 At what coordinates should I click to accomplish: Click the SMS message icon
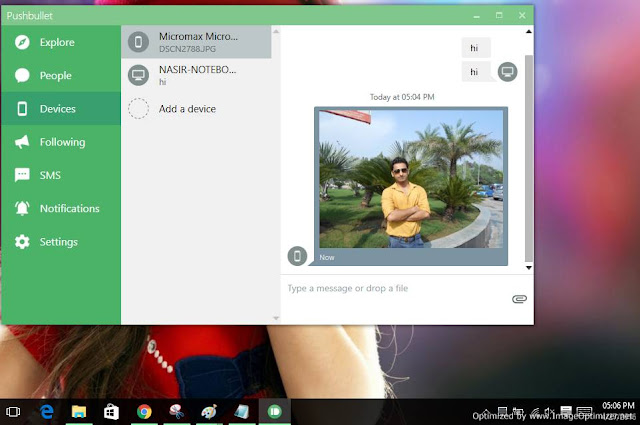pyautogui.click(x=22, y=175)
